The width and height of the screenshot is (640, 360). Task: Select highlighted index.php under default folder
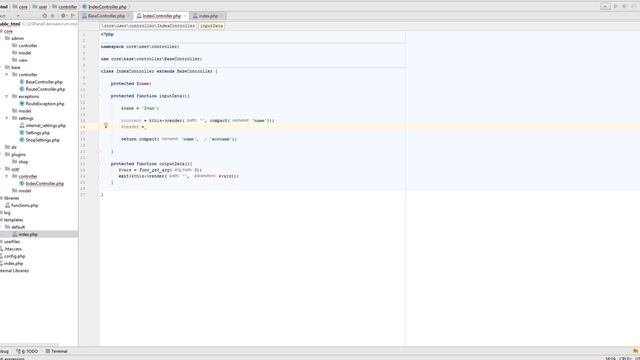(28, 234)
